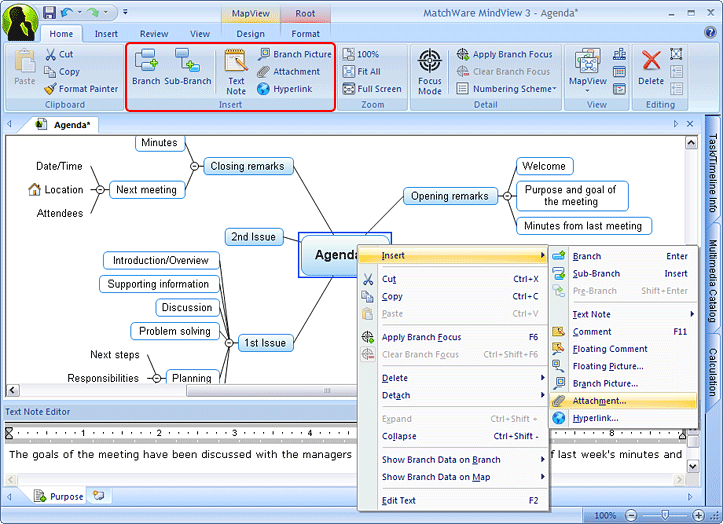723x524 pixels.
Task: Activate Focus Mode
Action: [430, 72]
